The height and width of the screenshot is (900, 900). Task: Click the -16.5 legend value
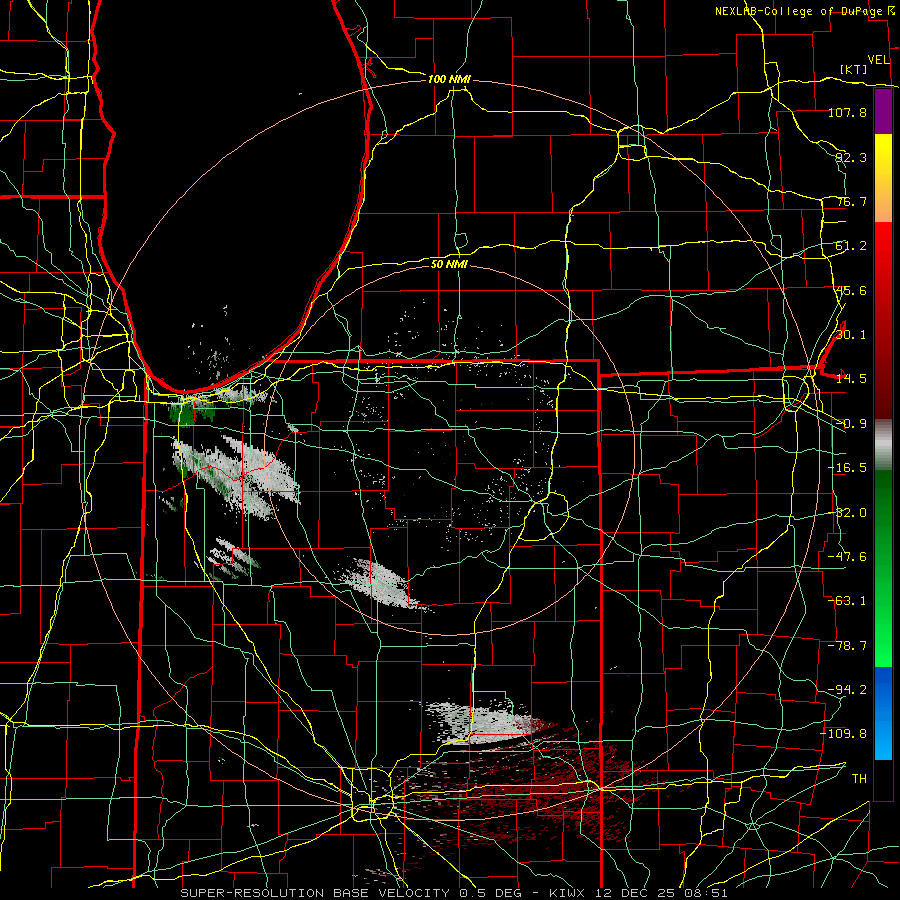847,468
